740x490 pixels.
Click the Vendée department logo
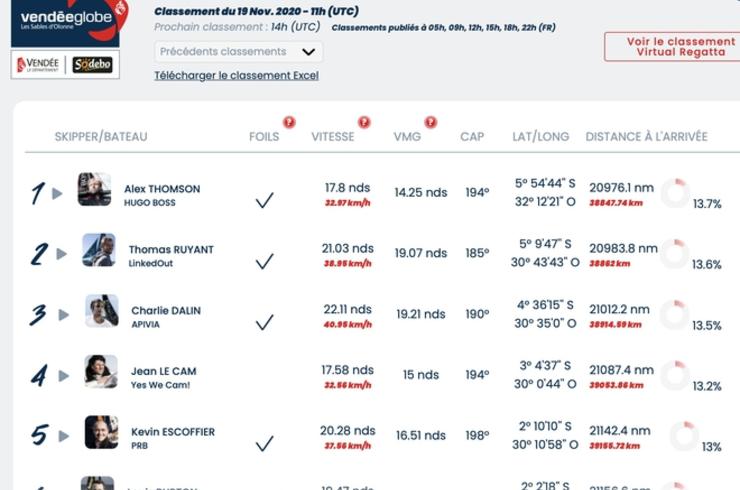(x=39, y=64)
